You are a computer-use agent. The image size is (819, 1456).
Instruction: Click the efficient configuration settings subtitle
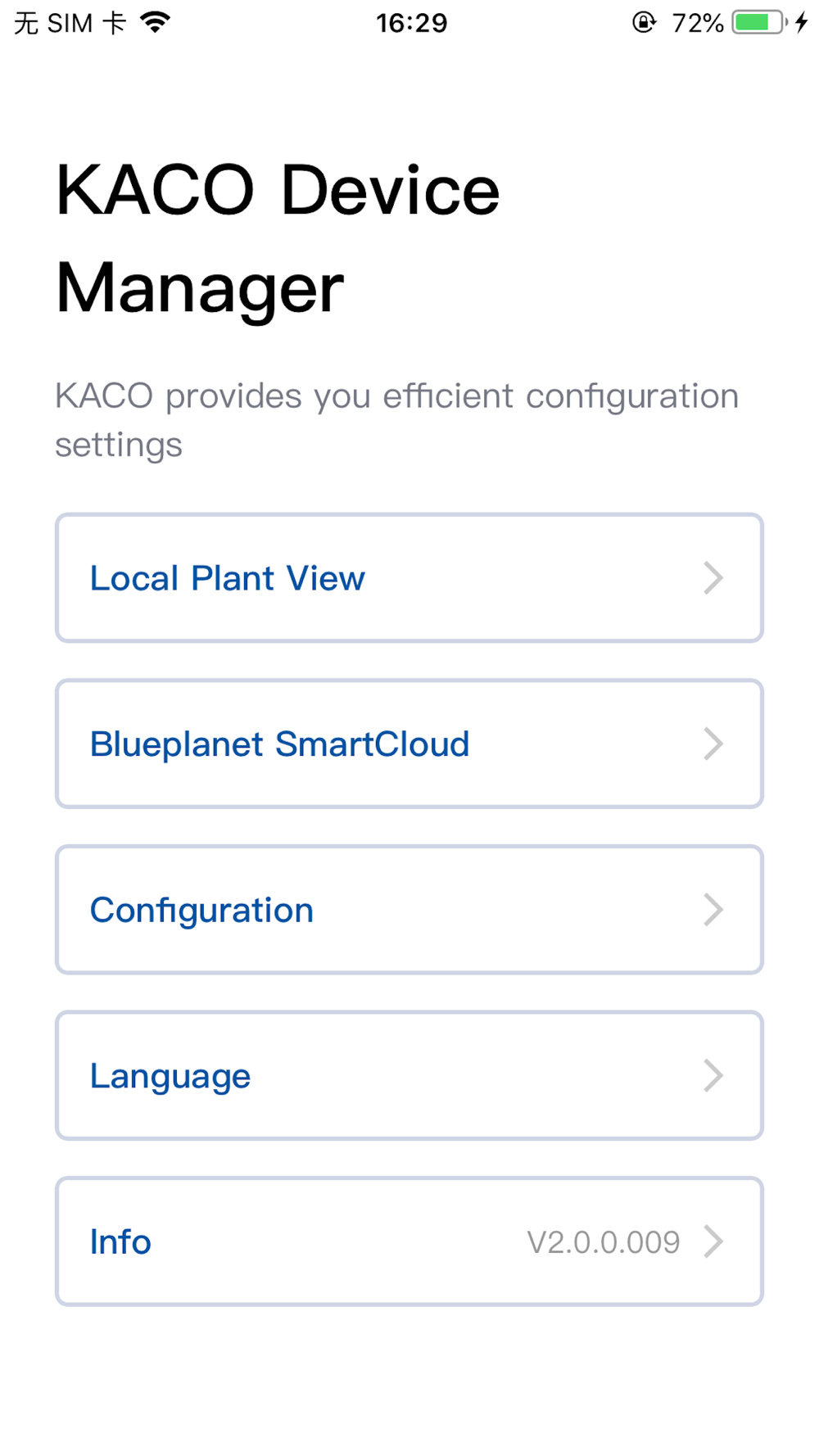point(396,420)
